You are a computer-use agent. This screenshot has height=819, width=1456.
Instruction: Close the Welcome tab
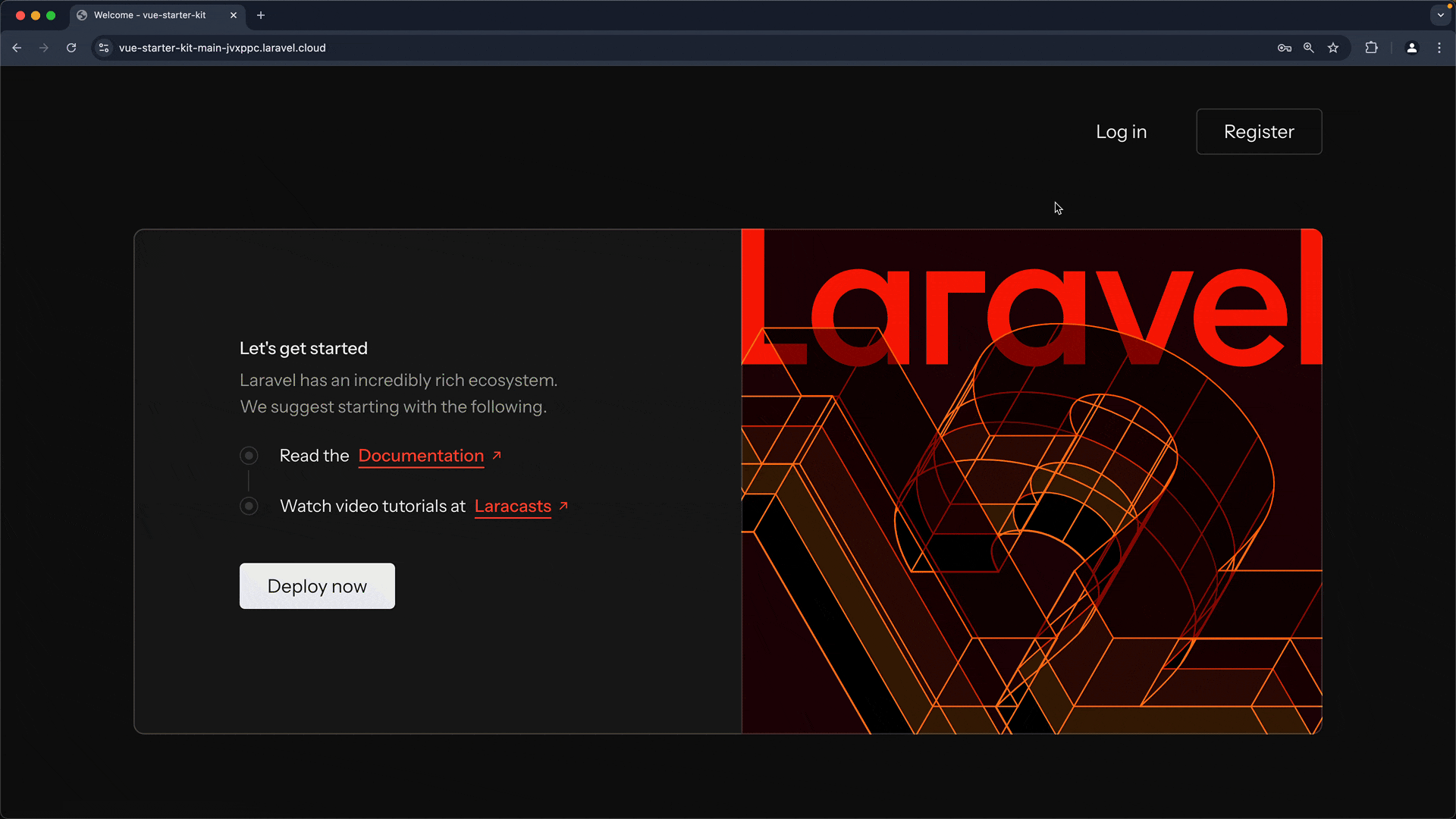[x=234, y=15]
